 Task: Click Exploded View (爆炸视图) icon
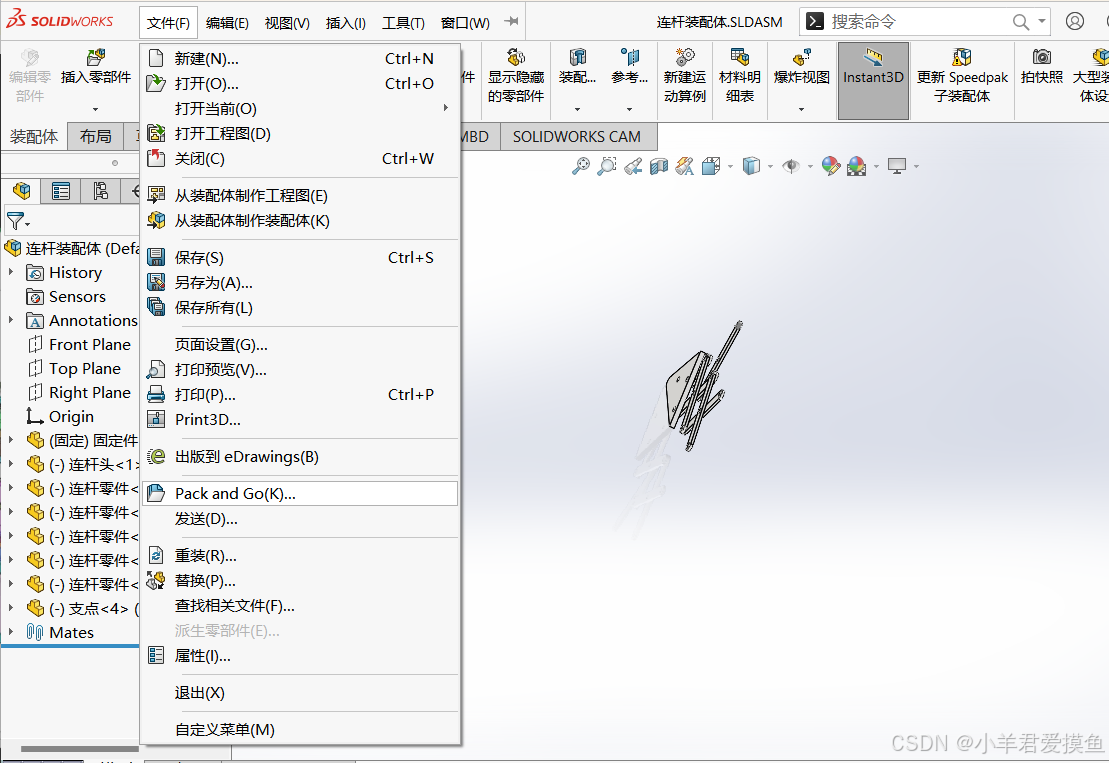click(x=802, y=57)
